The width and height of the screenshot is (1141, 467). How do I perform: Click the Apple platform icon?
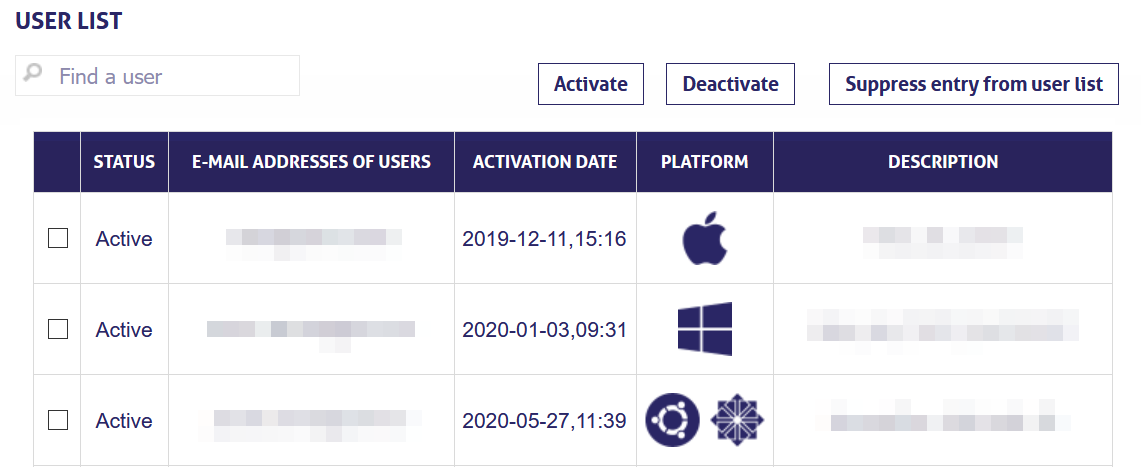point(704,239)
